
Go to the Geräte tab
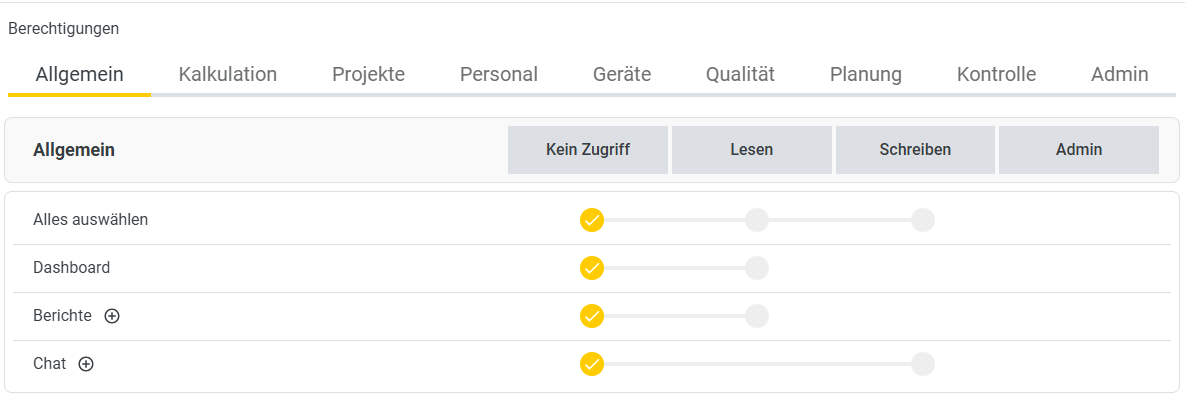pyautogui.click(x=622, y=75)
